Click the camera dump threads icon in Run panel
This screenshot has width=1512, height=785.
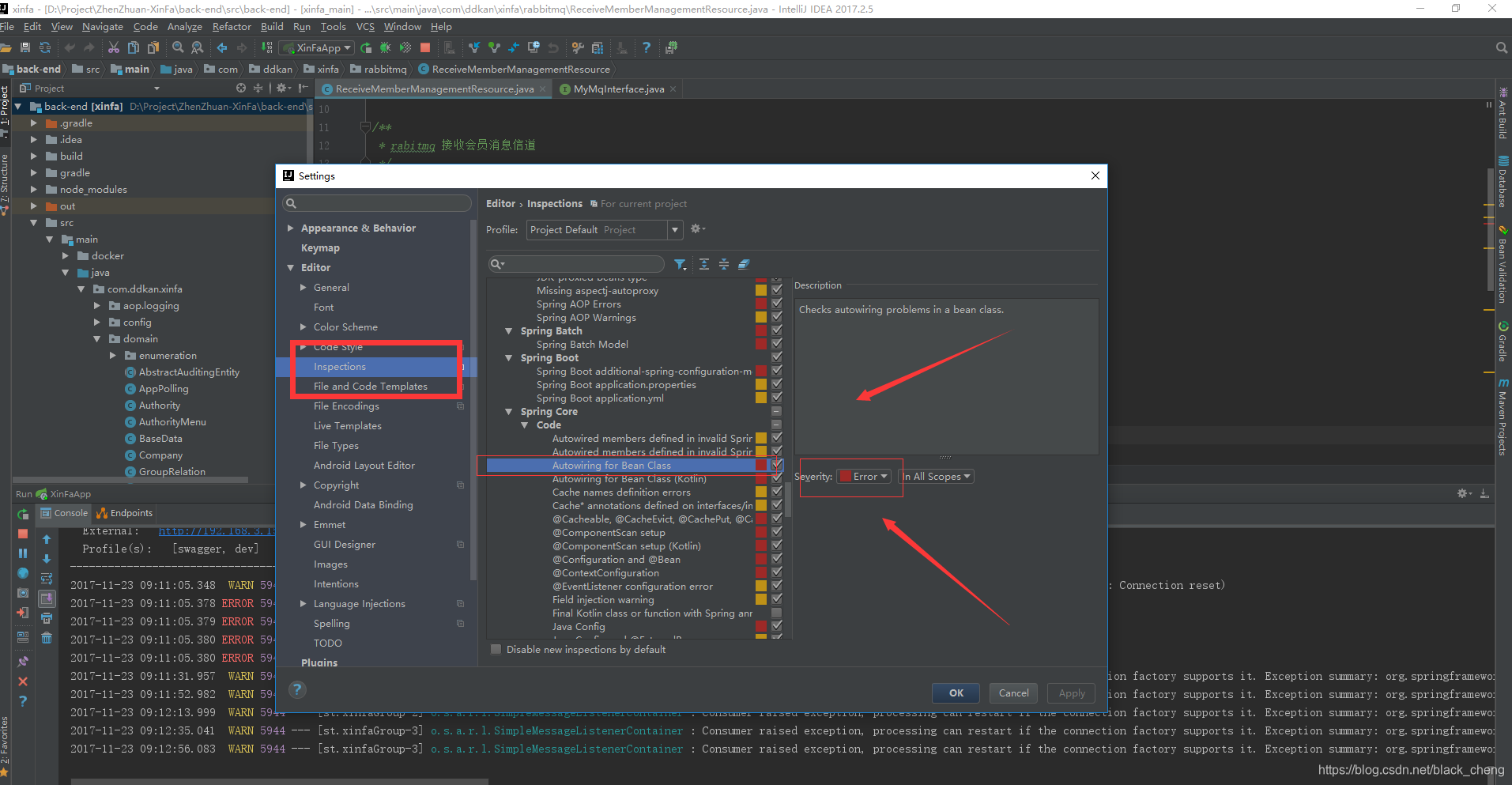click(x=23, y=593)
